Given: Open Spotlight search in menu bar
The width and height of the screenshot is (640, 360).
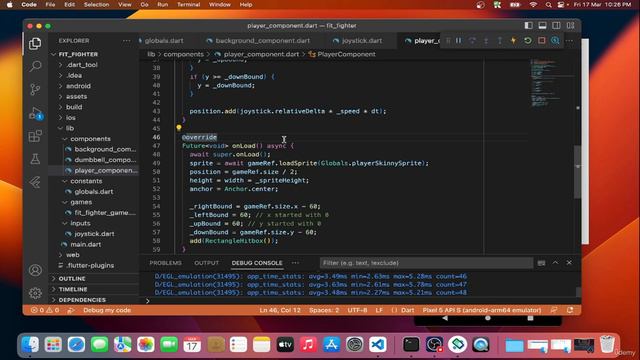Looking at the screenshot, I should tap(548, 4).
